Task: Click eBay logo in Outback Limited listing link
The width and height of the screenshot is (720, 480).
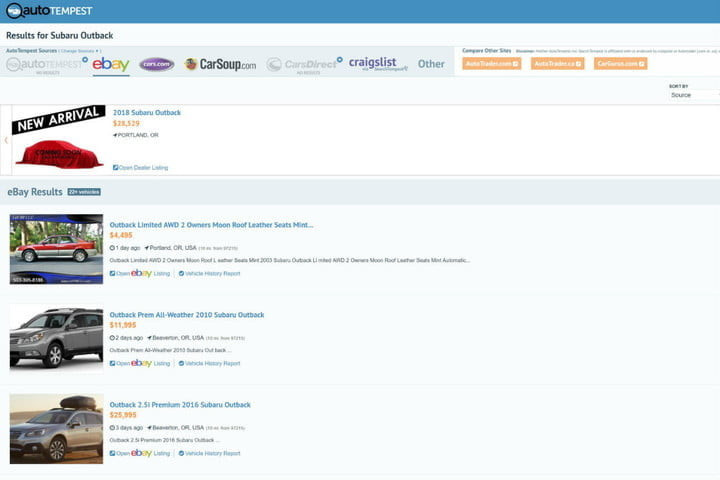Action: (x=141, y=273)
